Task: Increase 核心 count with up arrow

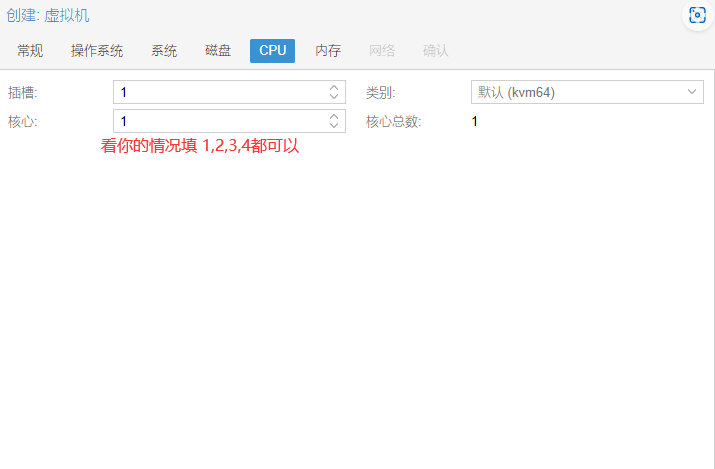Action: (334, 117)
